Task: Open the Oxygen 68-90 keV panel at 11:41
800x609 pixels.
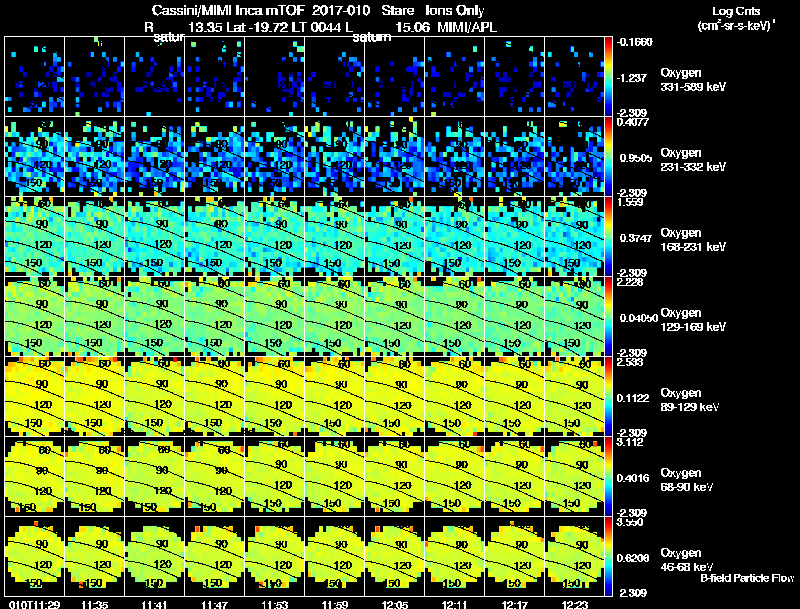Action: (155, 476)
